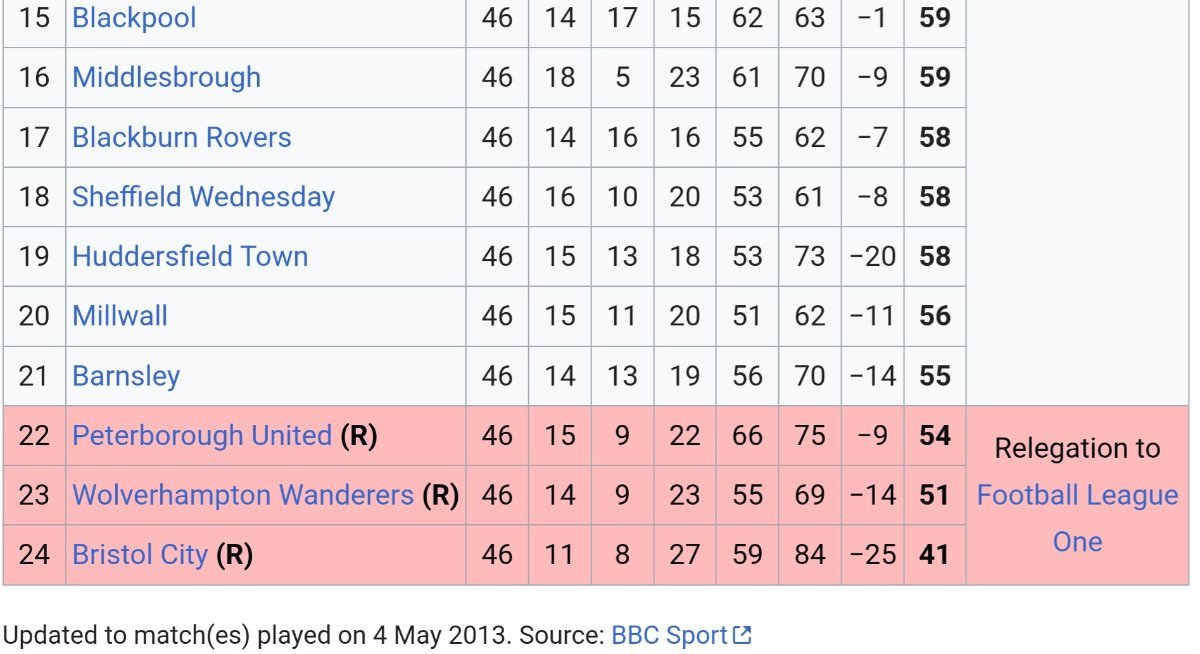Open Sheffield Wednesday team link
The width and height of the screenshot is (1200, 654).
(x=203, y=196)
